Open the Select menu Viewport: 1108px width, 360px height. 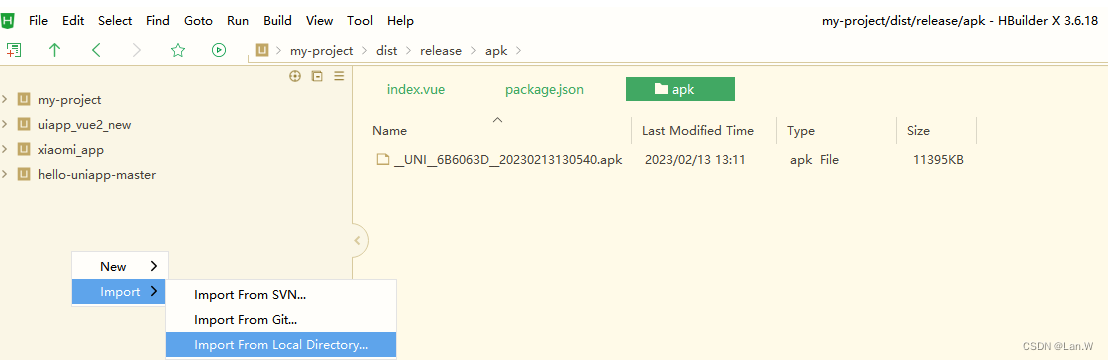click(115, 21)
